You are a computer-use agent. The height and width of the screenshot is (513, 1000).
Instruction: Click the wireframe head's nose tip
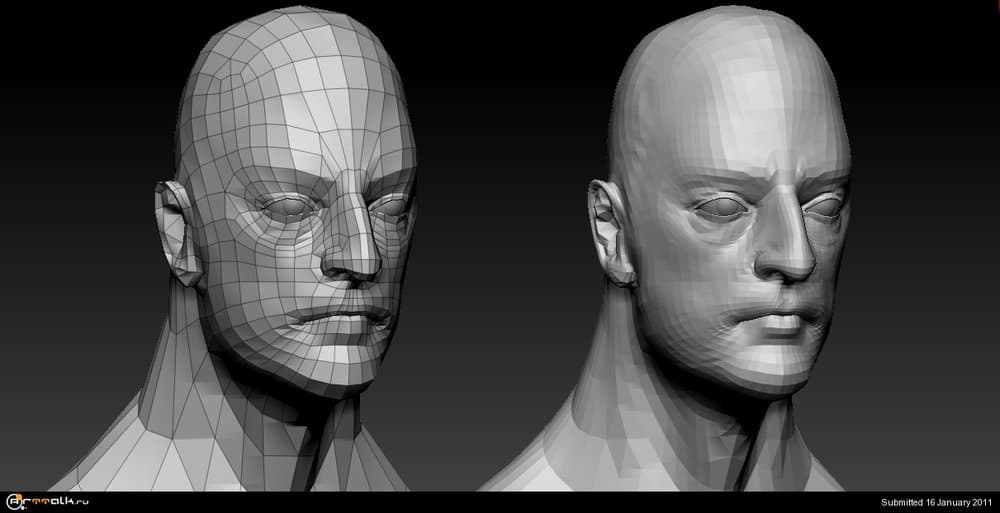click(352, 267)
